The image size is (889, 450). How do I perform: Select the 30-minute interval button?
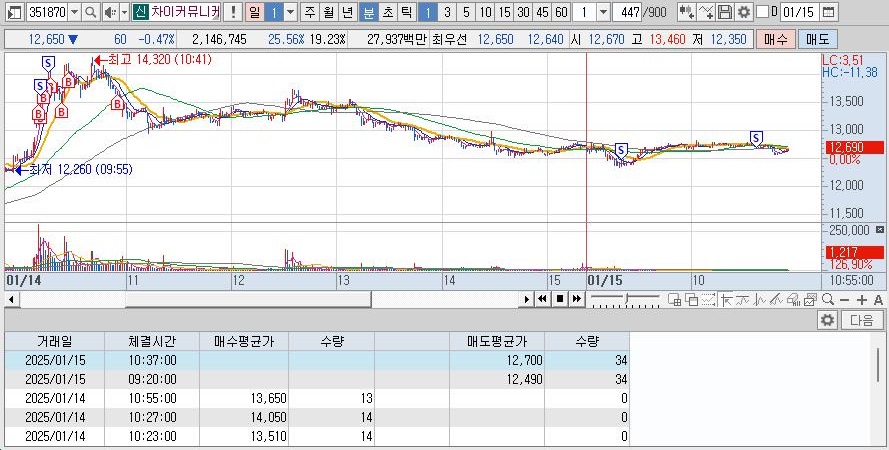(524, 12)
